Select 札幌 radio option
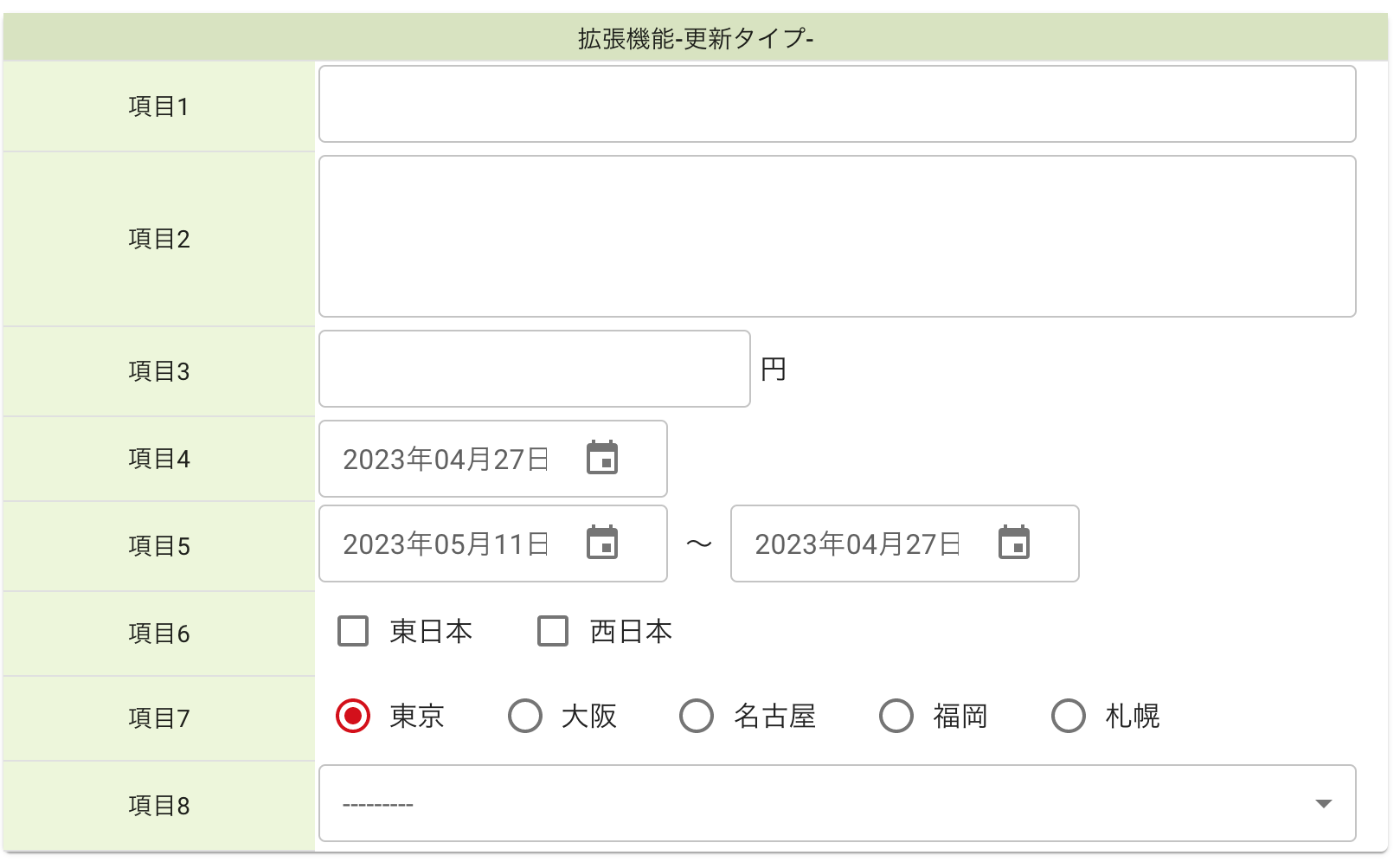Image resolution: width=1400 pixels, height=862 pixels. coord(1069,716)
